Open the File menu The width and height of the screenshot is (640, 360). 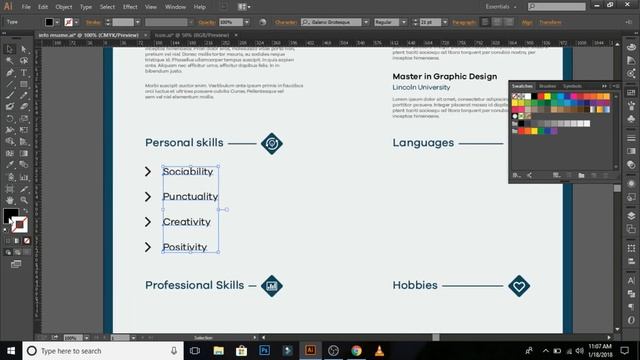pyautogui.click(x=26, y=7)
